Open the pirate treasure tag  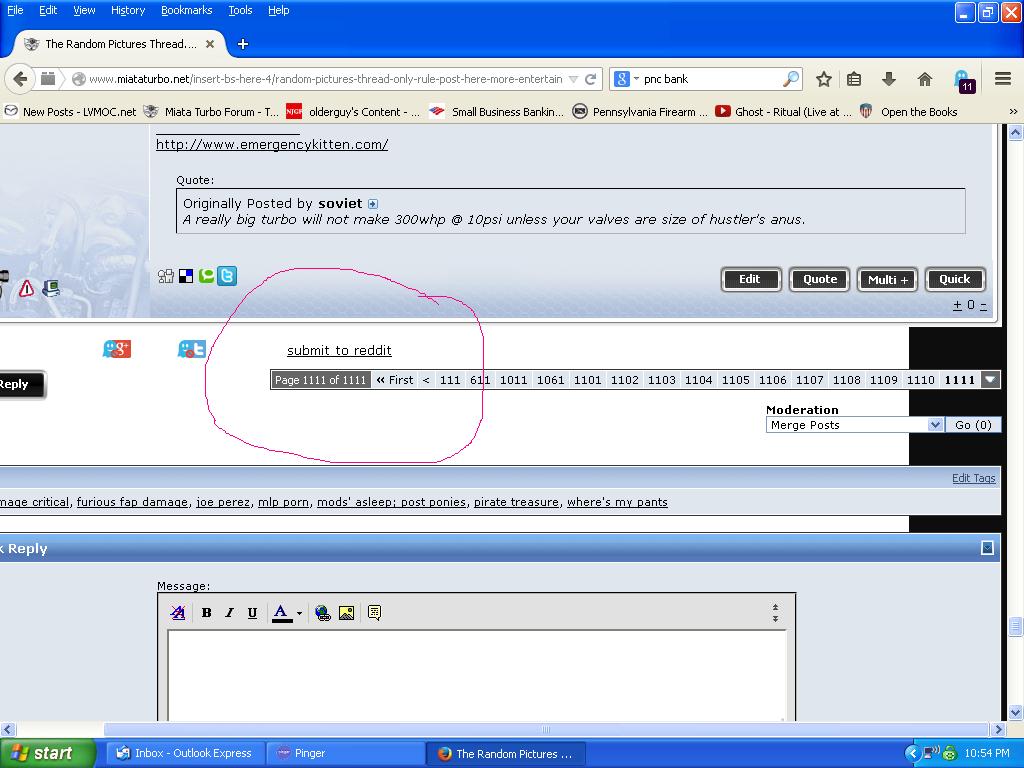point(516,502)
